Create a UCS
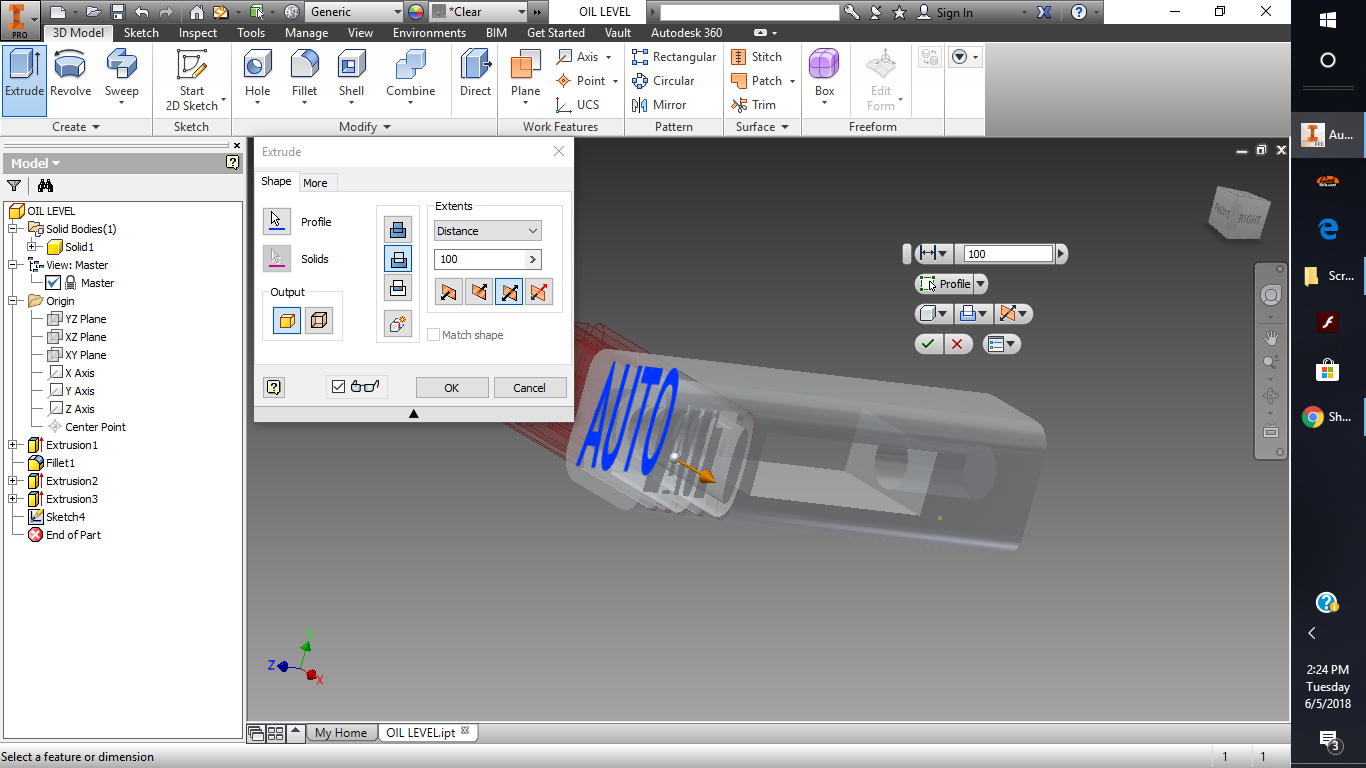 click(x=578, y=105)
